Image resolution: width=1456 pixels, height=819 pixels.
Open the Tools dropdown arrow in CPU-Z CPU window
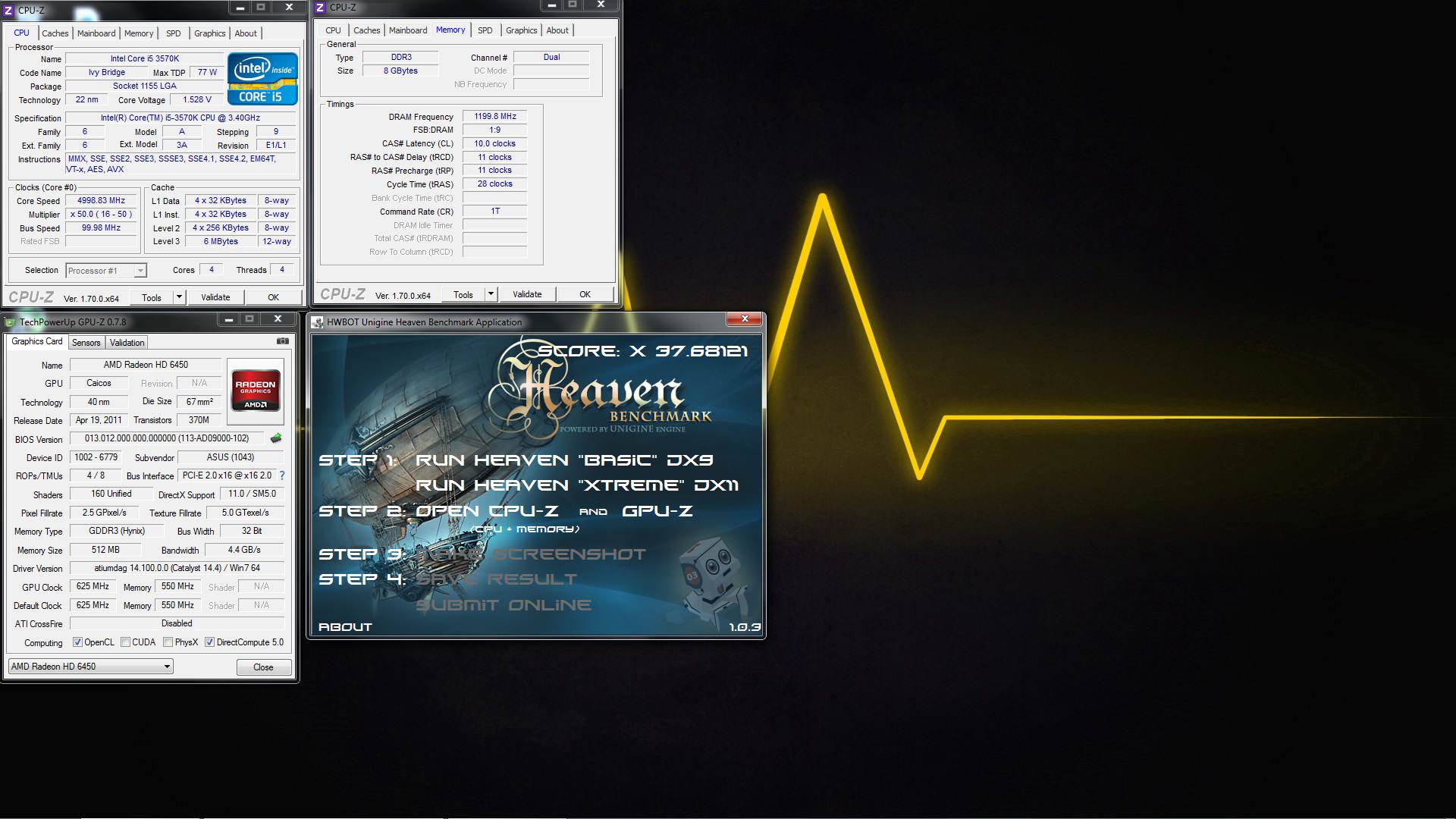click(x=179, y=297)
